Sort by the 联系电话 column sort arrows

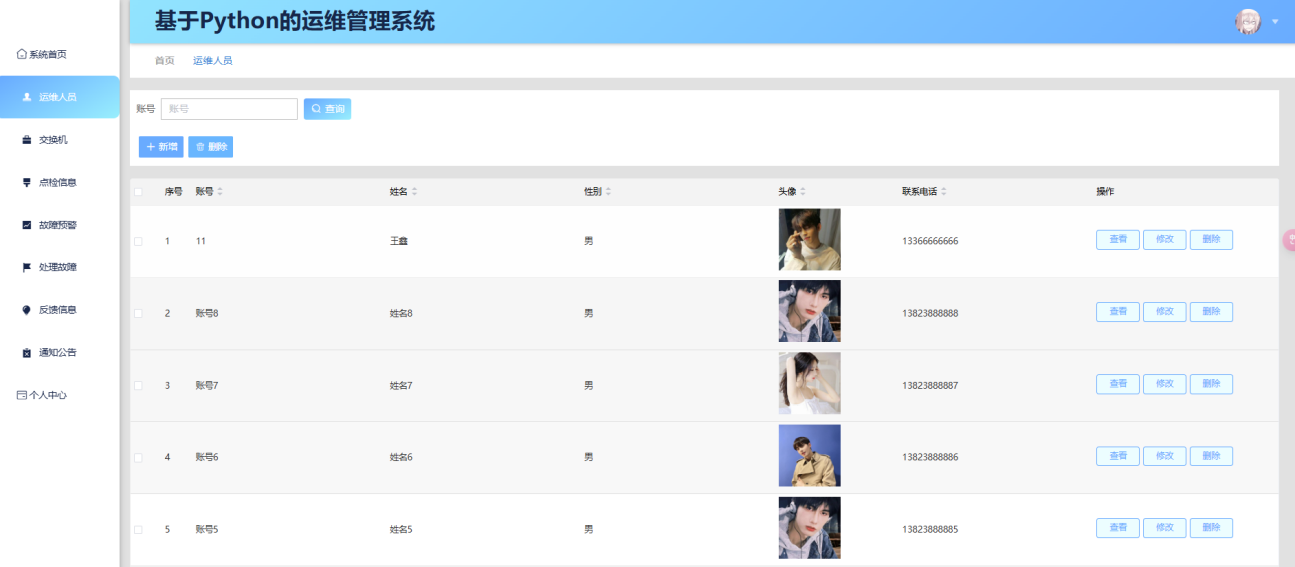pos(943,191)
